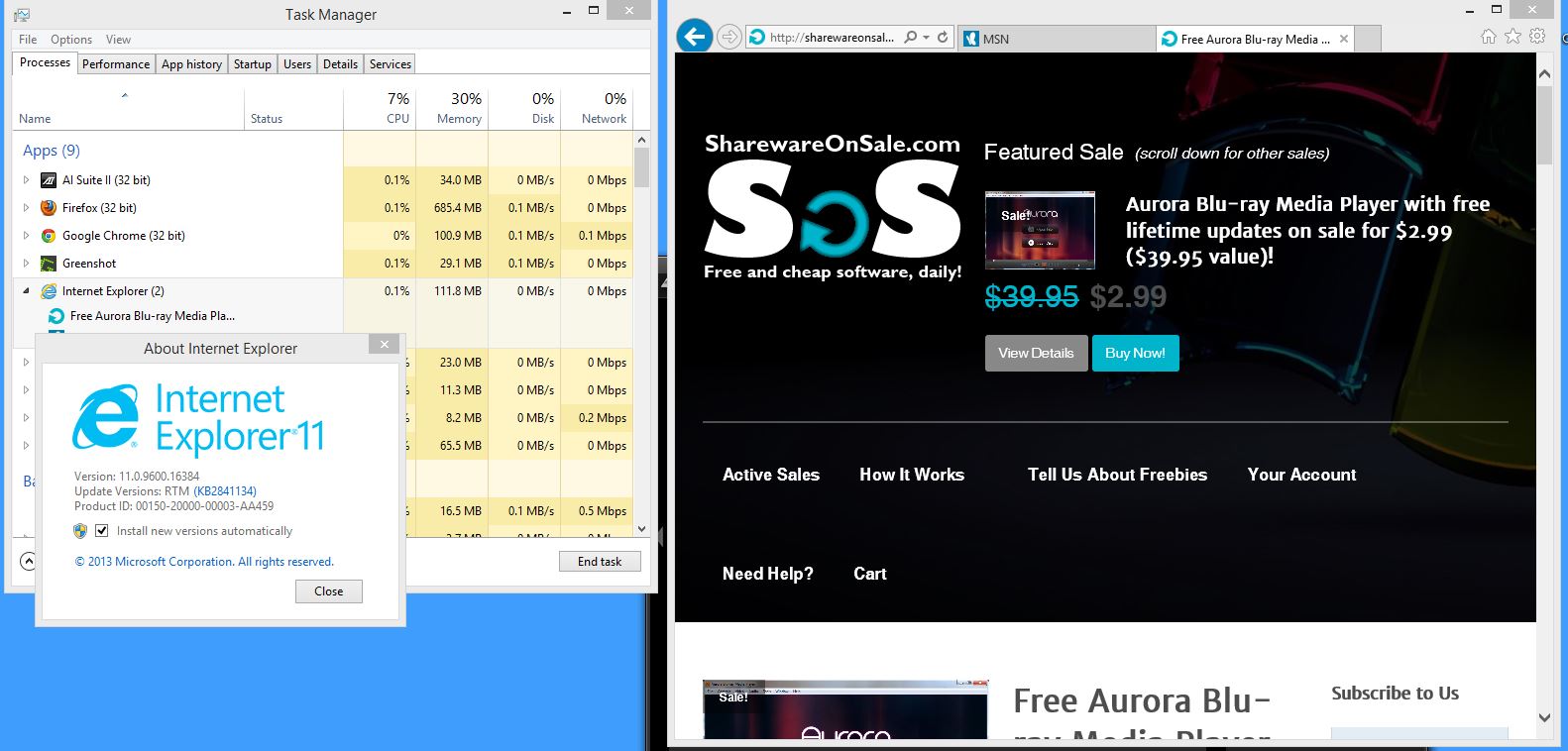The width and height of the screenshot is (1568, 751).
Task: Click the Task Manager vertical scrollbar thumb
Action: coord(641,168)
